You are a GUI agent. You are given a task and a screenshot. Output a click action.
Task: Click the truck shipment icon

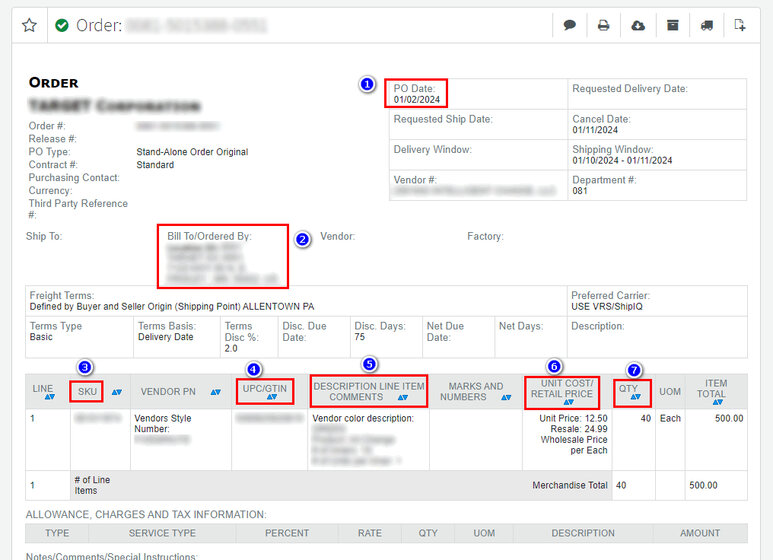click(707, 25)
